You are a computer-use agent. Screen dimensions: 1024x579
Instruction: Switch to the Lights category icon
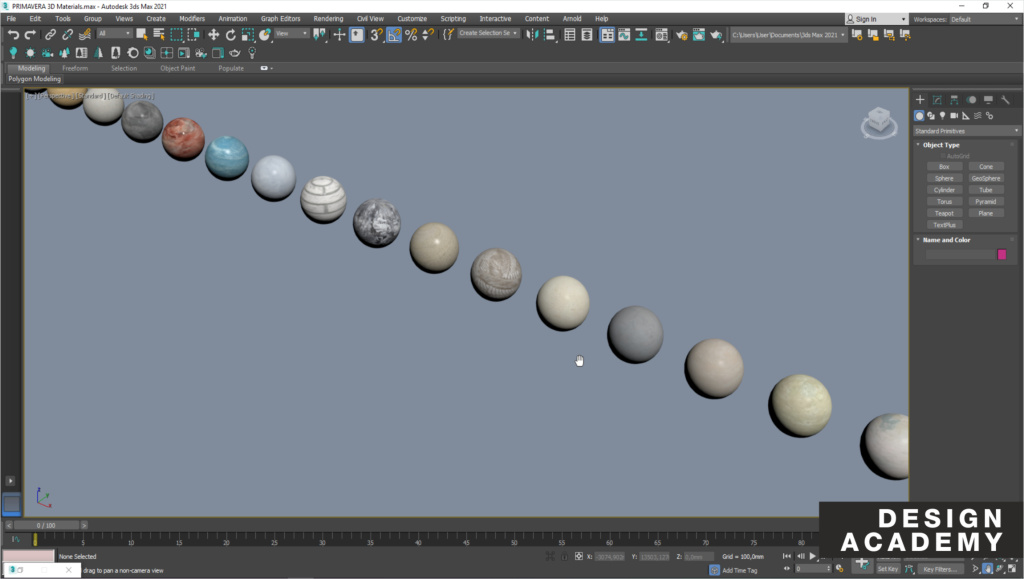pyautogui.click(x=942, y=116)
